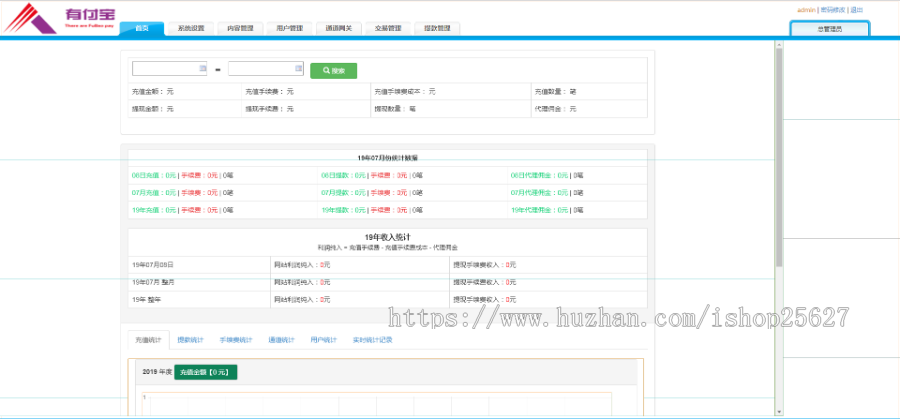This screenshot has width=900, height=419.
Task: Click the 19年 整年 row label
Action: [x=144, y=299]
